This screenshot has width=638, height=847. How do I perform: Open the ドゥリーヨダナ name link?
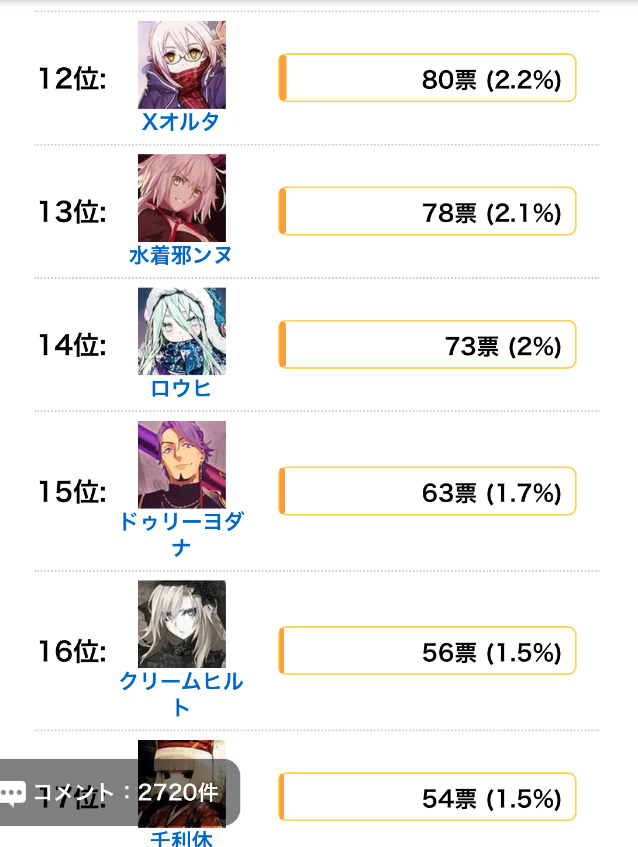(181, 534)
